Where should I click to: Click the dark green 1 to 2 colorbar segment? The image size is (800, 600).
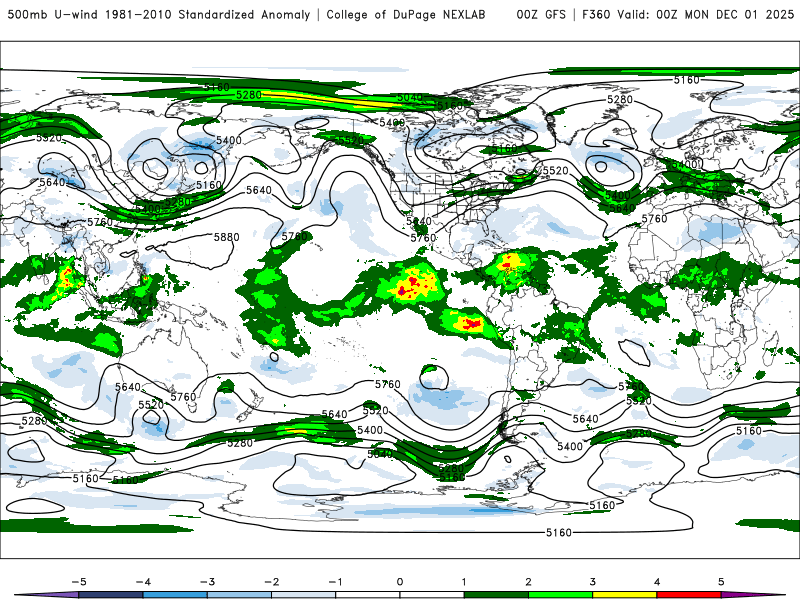[496, 595]
